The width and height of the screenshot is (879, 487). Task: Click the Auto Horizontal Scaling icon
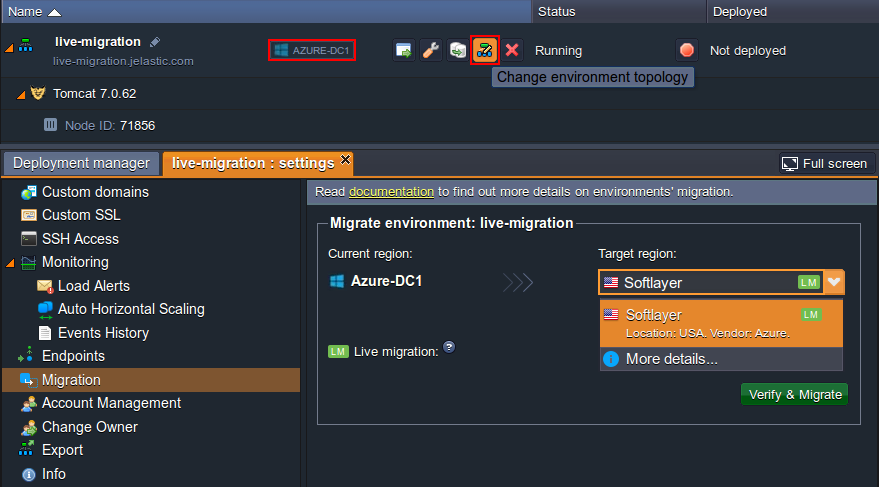[45, 310]
